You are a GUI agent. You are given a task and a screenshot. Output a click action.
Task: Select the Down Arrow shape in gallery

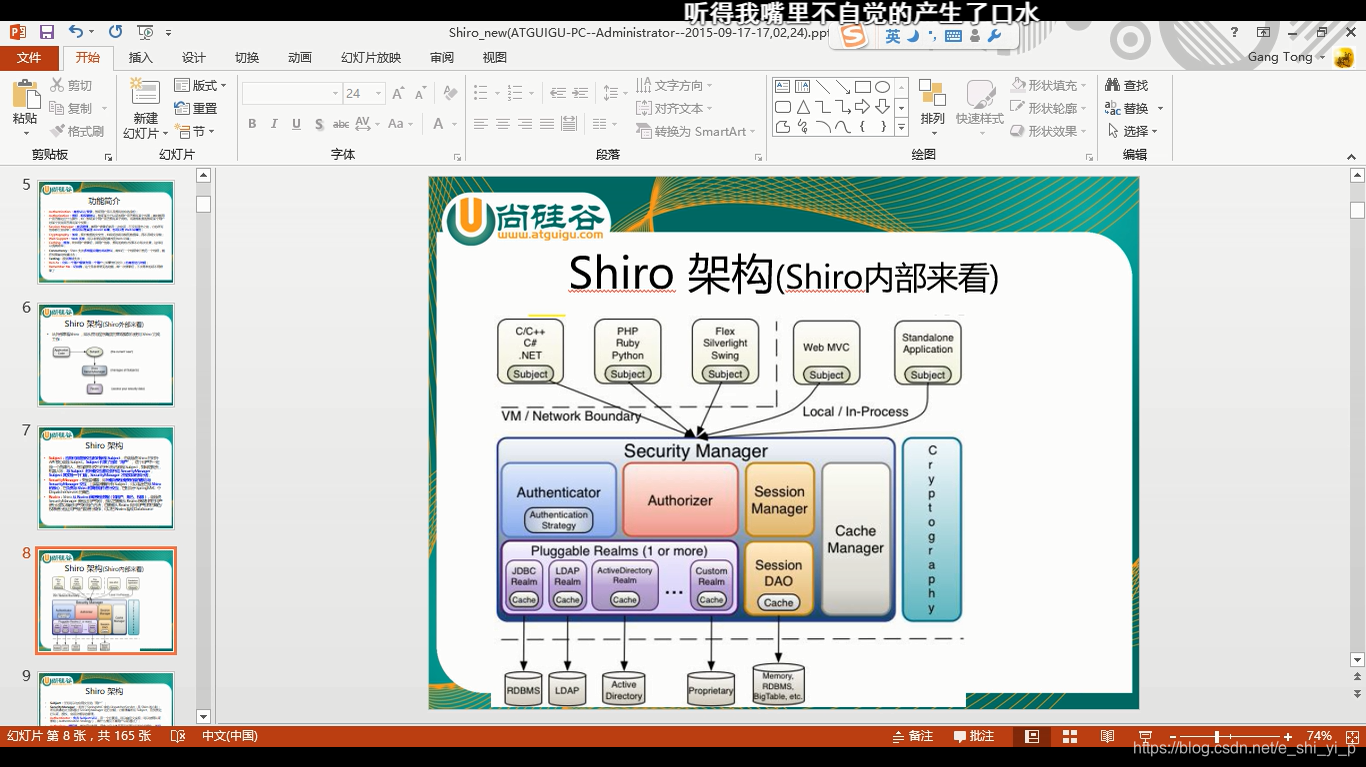click(x=882, y=107)
